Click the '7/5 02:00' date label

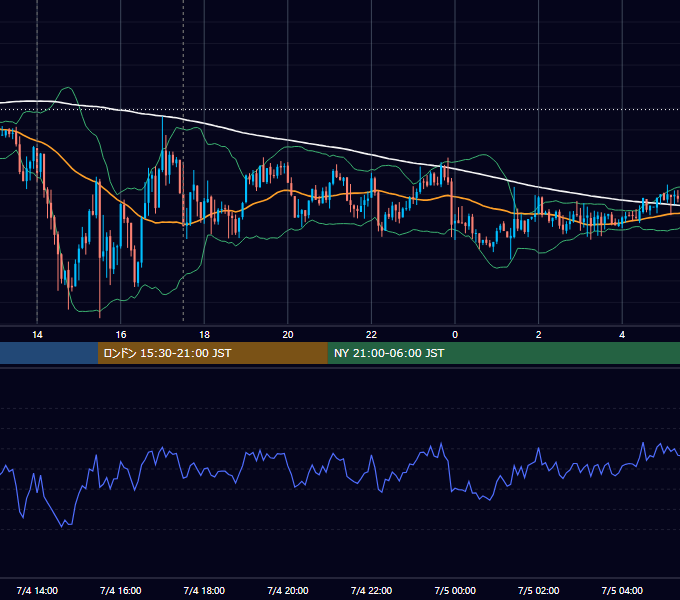pos(539,590)
